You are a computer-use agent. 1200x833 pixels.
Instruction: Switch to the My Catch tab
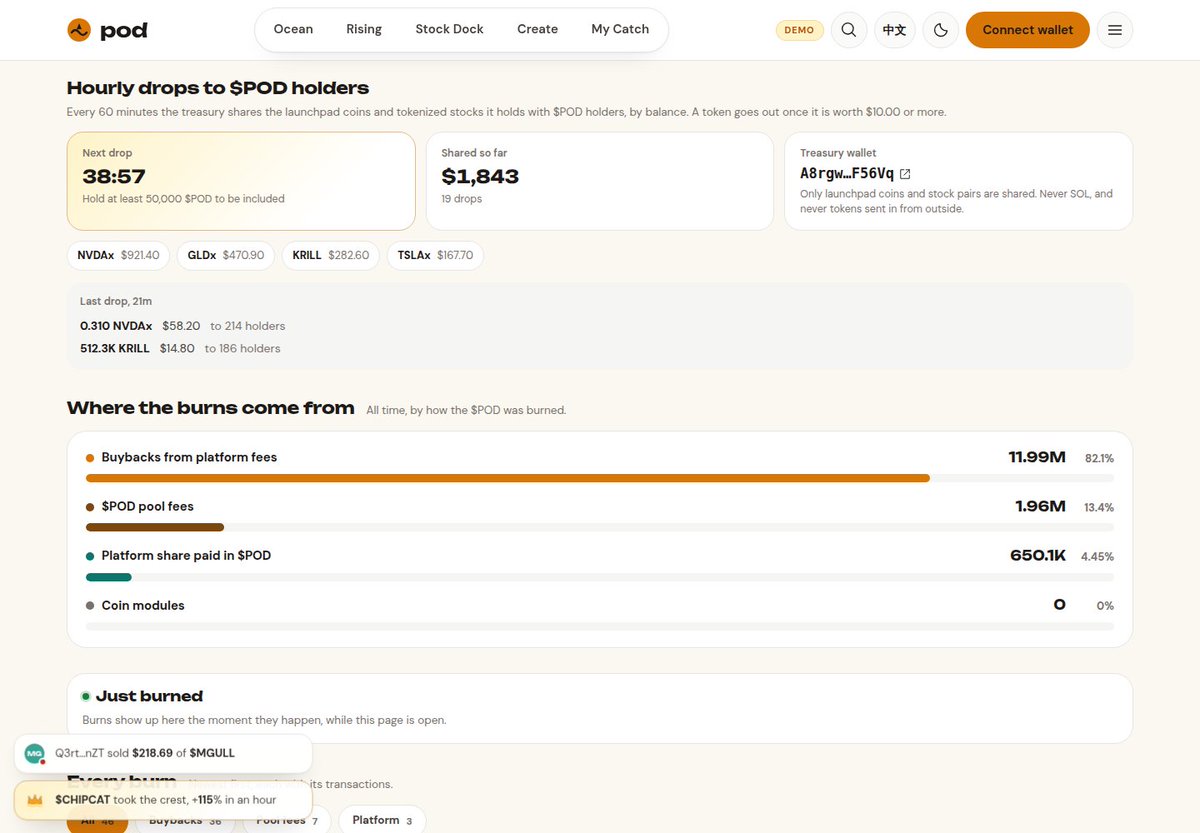coord(620,30)
